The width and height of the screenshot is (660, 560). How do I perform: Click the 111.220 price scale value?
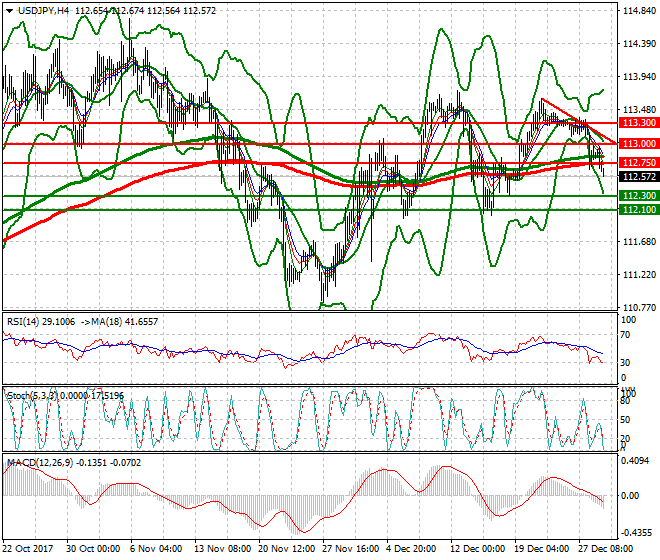point(639,275)
